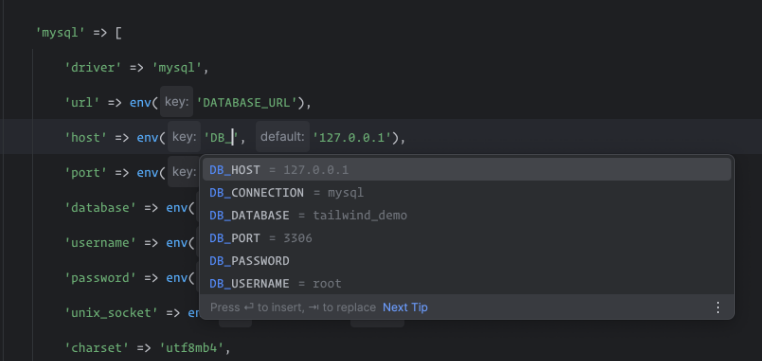Select DB_HOST completion suggestion
Viewport: 762px width, 361px height.
(467, 170)
